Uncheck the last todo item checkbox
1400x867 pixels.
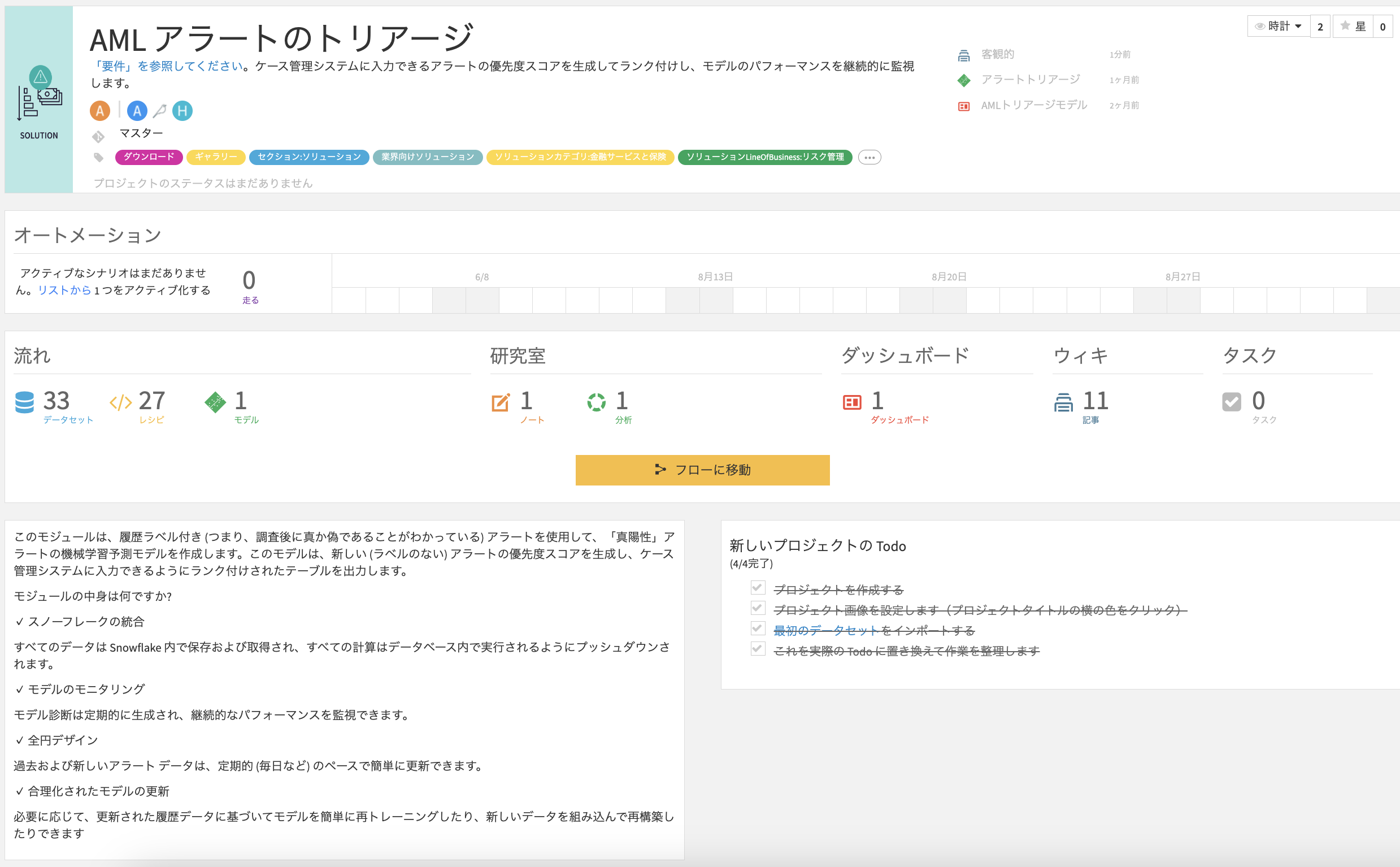758,649
